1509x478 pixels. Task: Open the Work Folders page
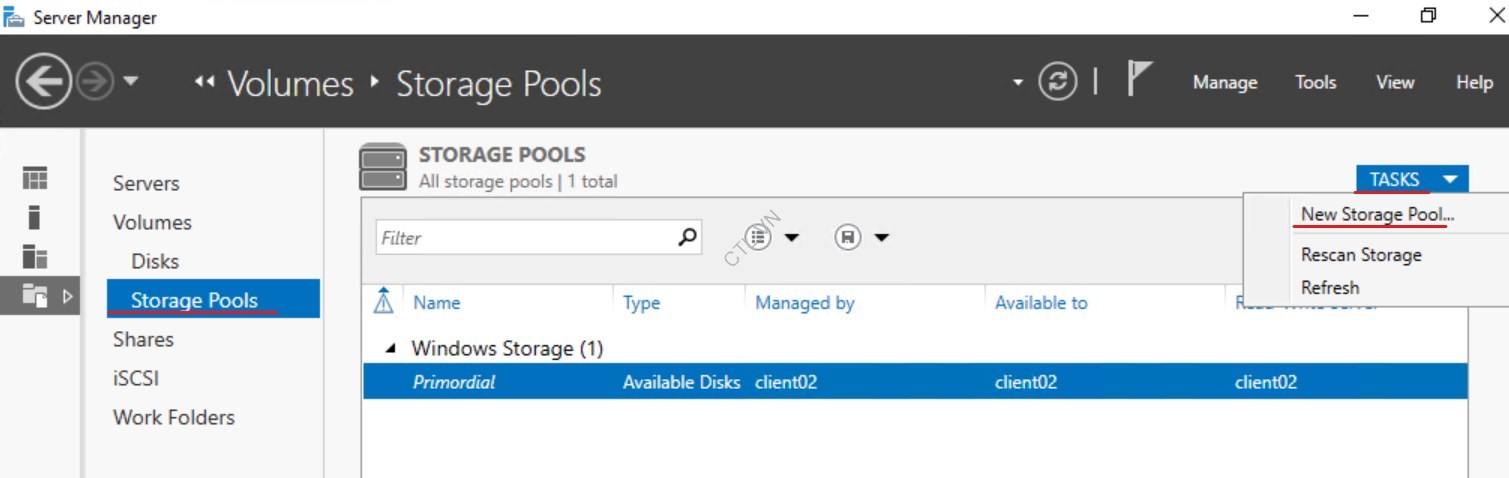point(174,417)
